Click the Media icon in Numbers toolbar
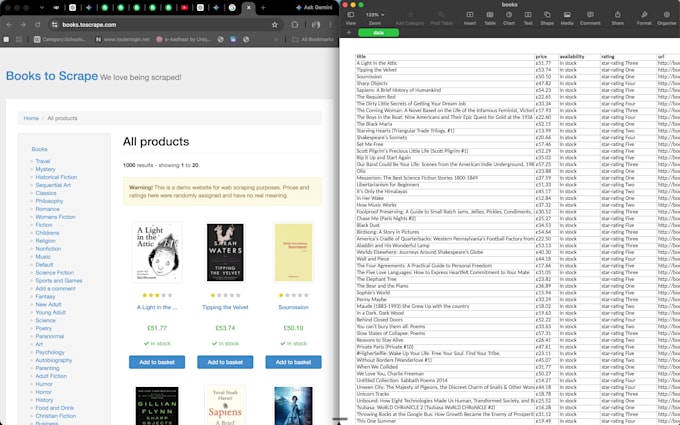The image size is (680, 425). pyautogui.click(x=567, y=18)
